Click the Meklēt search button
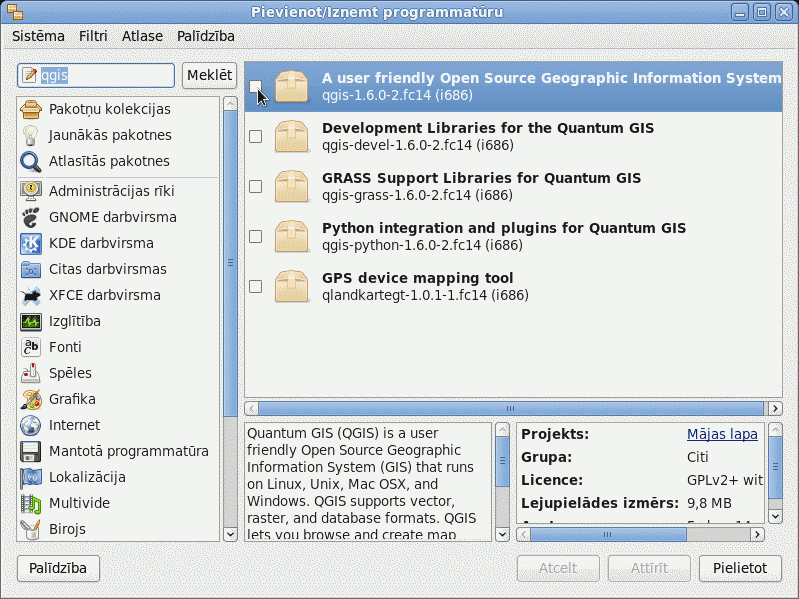The height and width of the screenshot is (599, 799). pos(209,75)
